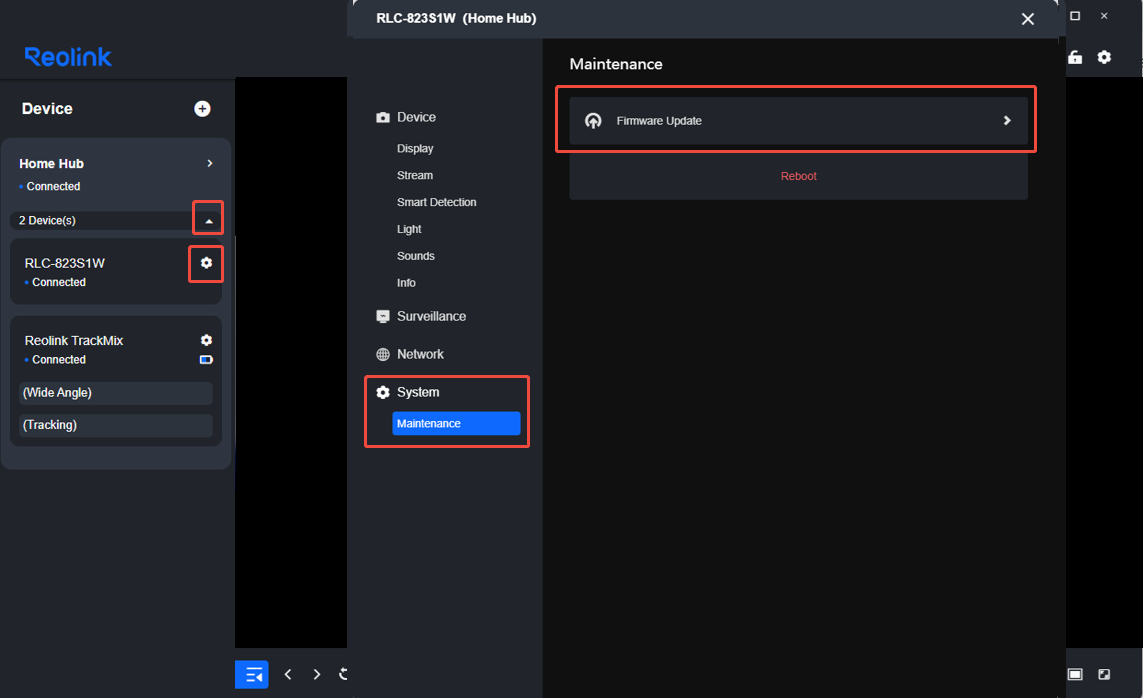This screenshot has width=1143, height=698.
Task: Toggle the device list panel button
Action: point(251,675)
